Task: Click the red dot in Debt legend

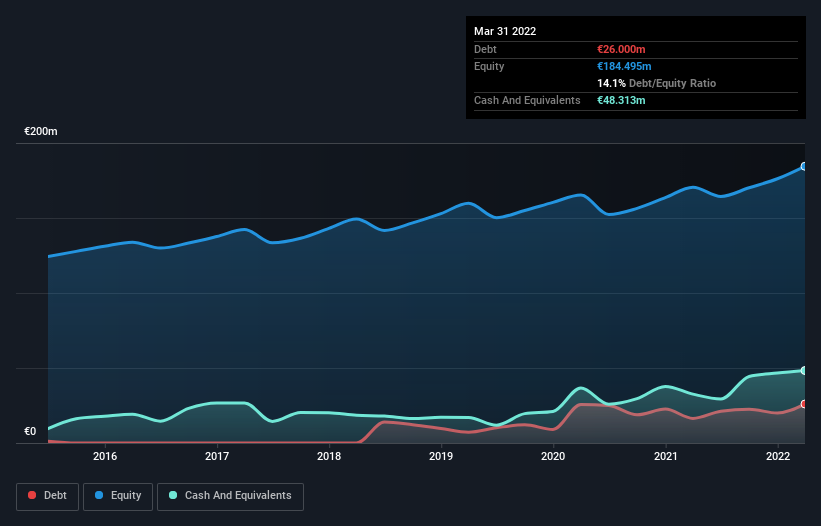Action: point(32,495)
